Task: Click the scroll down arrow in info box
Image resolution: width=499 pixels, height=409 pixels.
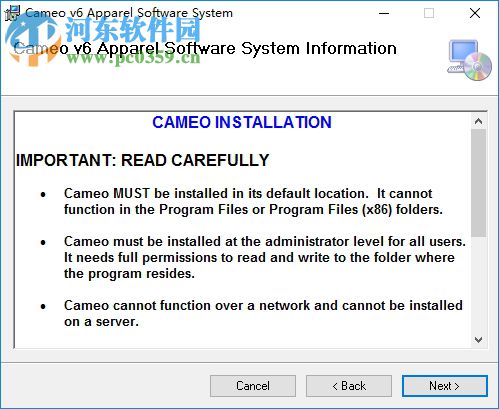Action: tap(478, 340)
